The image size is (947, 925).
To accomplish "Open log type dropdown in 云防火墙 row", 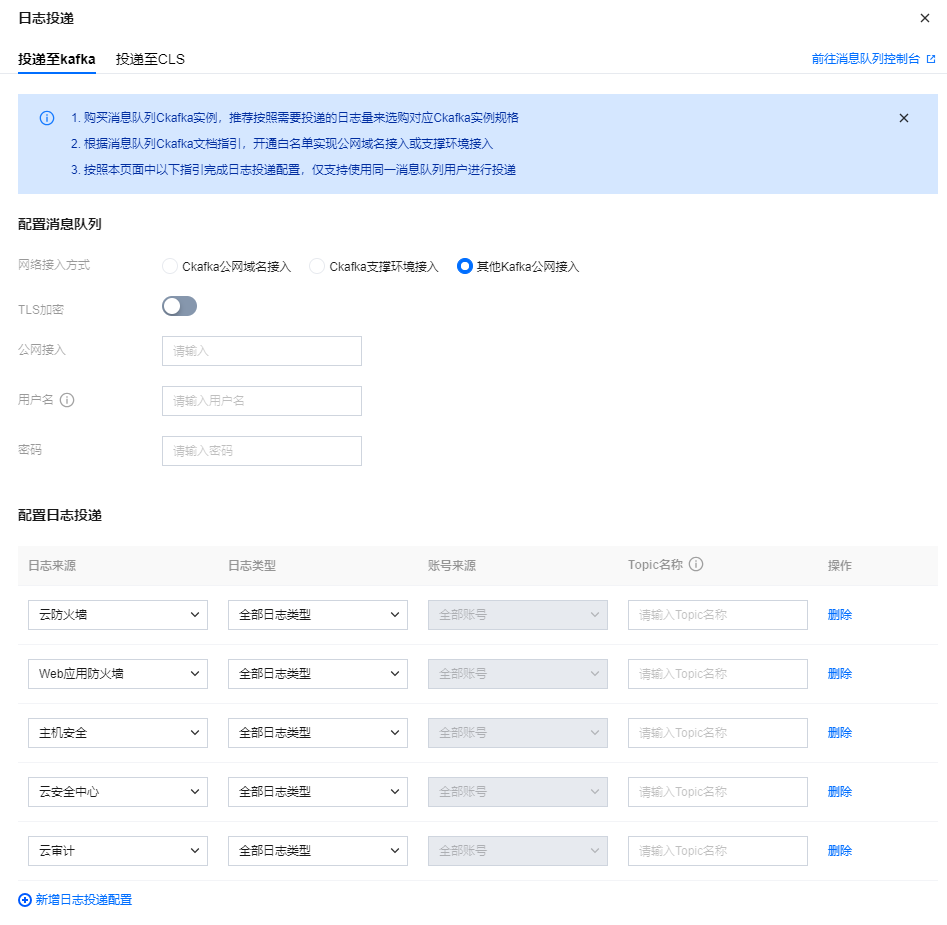I will 318,615.
